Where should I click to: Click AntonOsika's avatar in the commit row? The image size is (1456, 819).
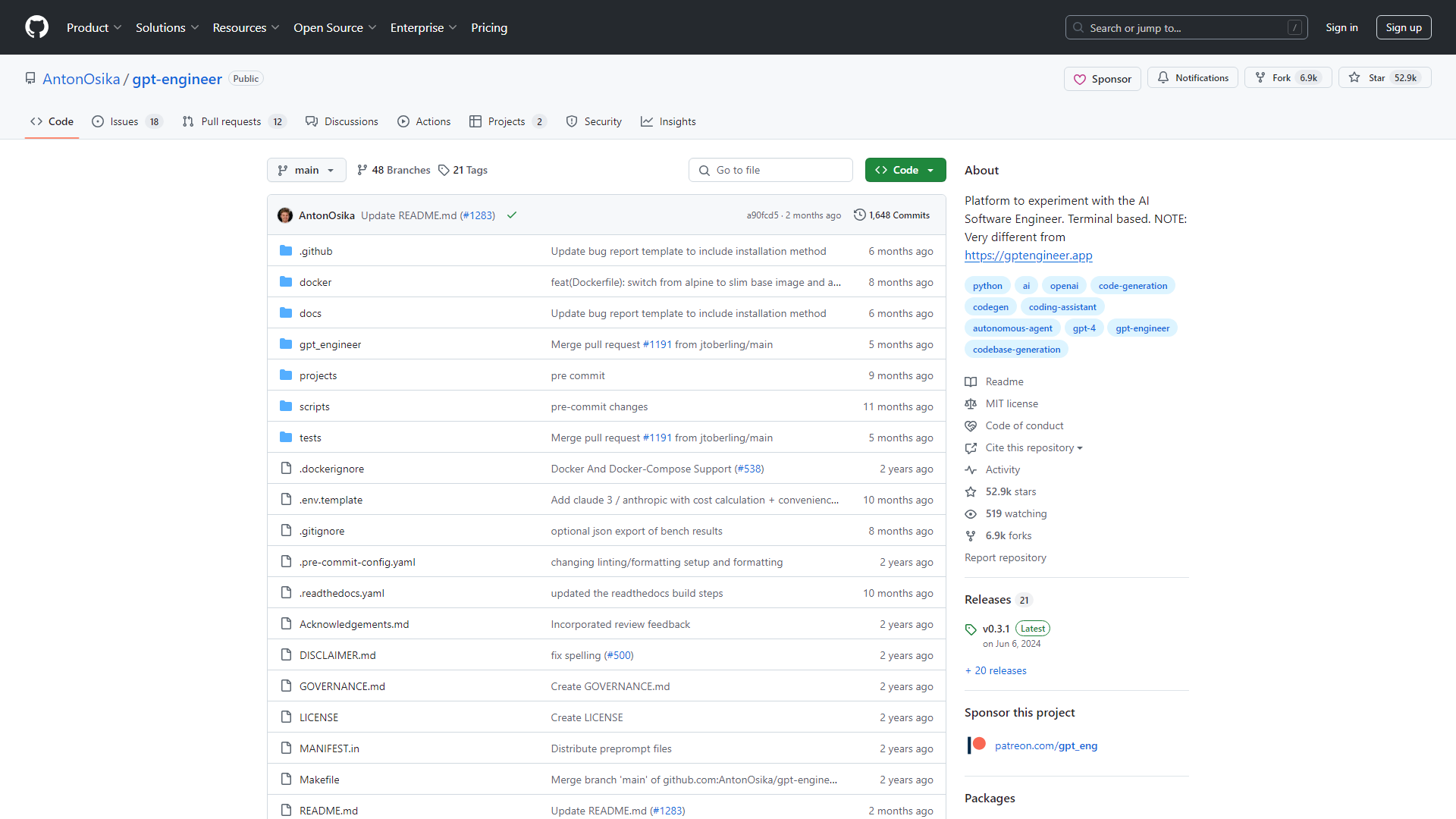coord(285,215)
